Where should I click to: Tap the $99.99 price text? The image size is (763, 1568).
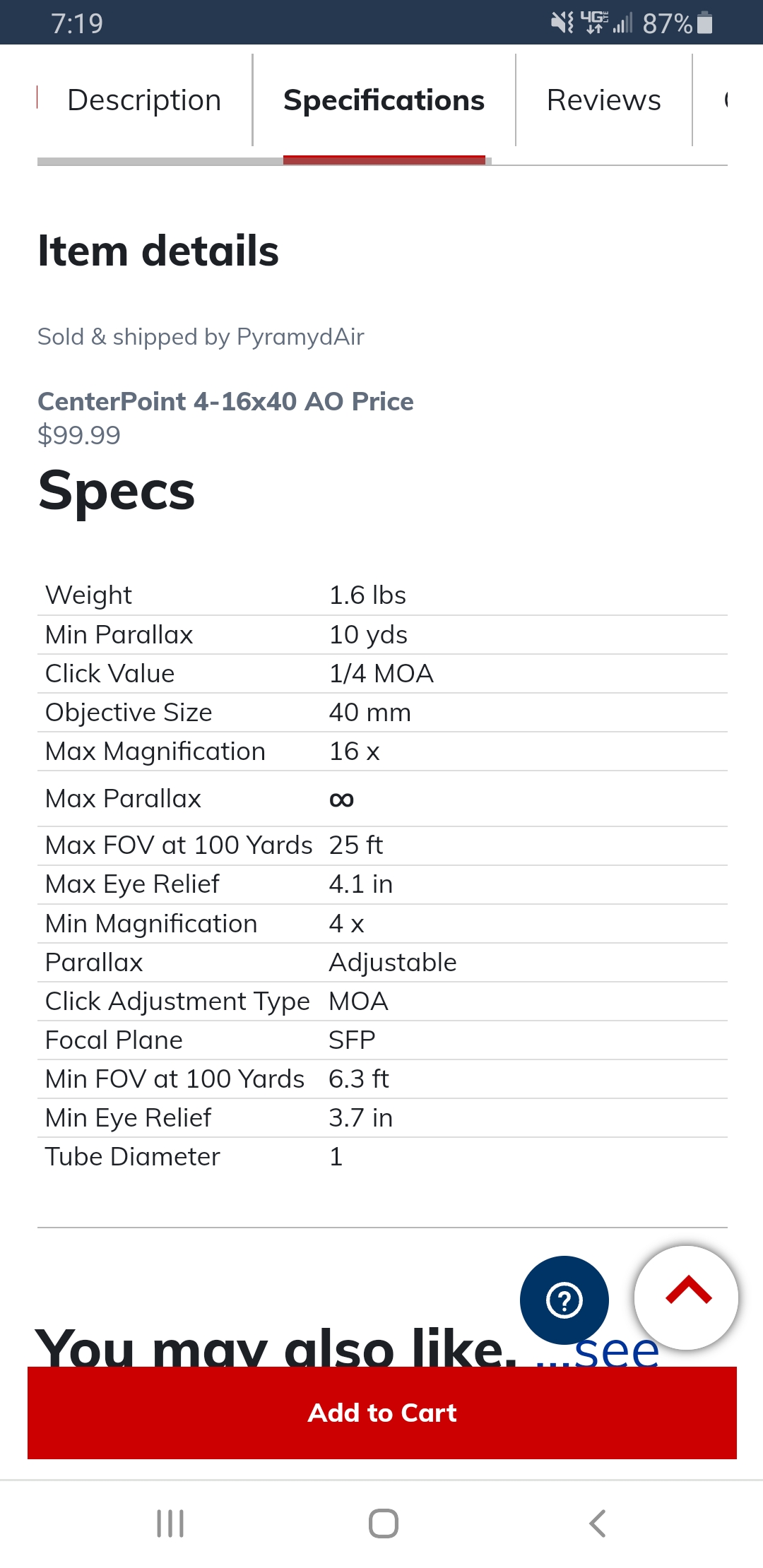coord(79,435)
